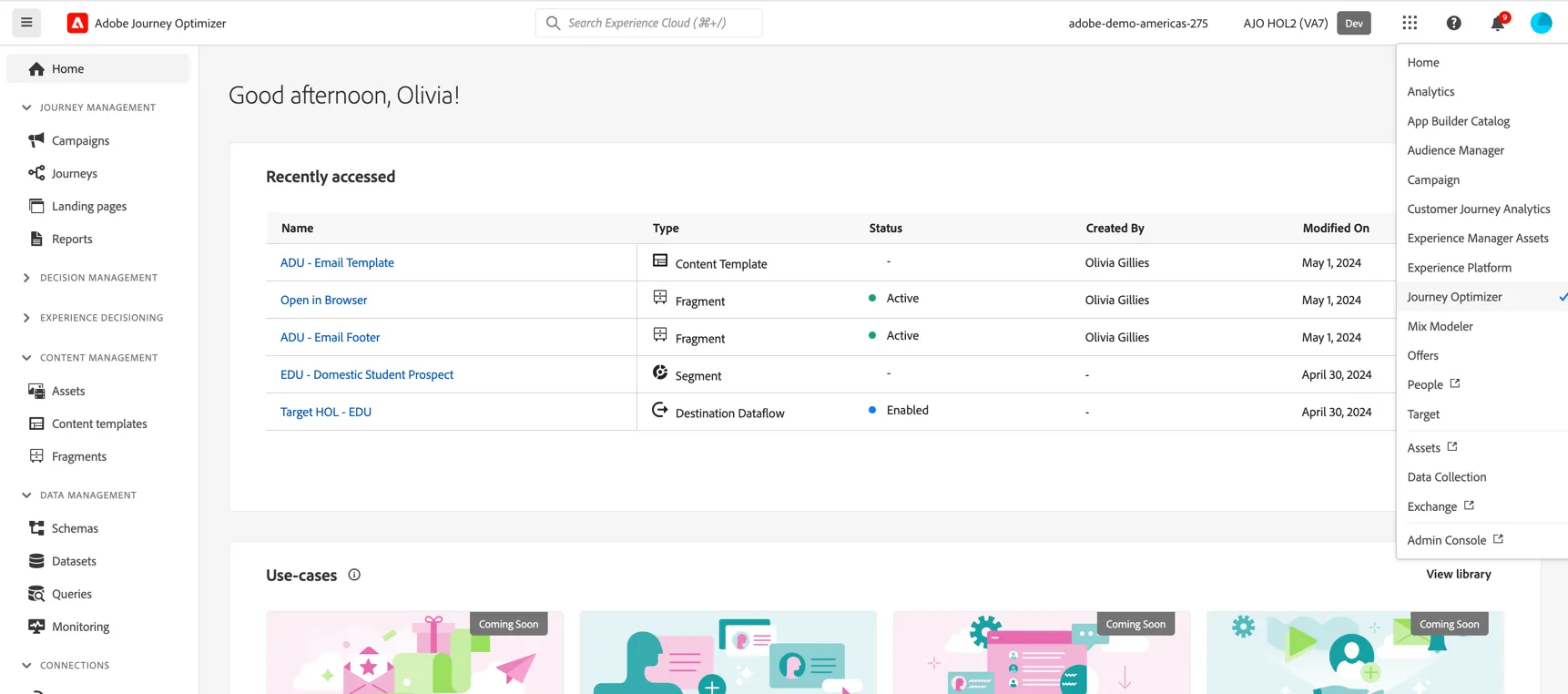Viewport: 1568px width, 694px height.
Task: Click the Fragments sidebar icon
Action: [36, 456]
